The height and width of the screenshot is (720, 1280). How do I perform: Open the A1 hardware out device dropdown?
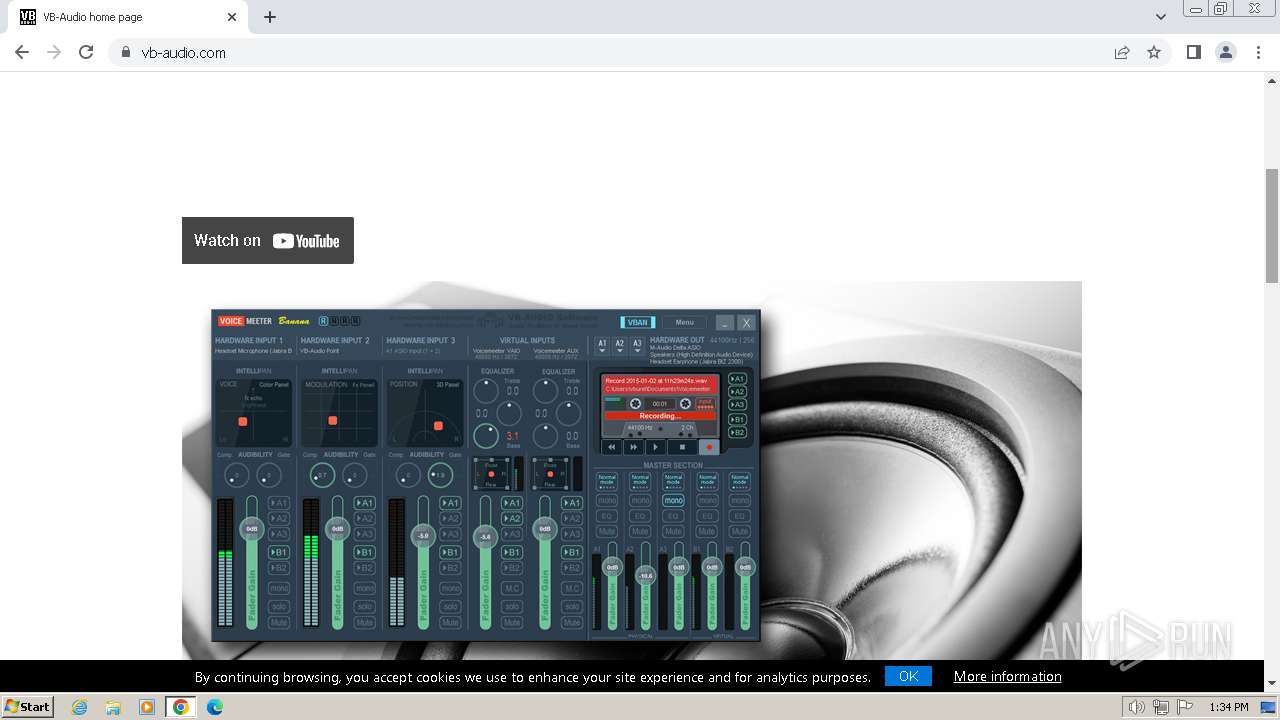[602, 346]
